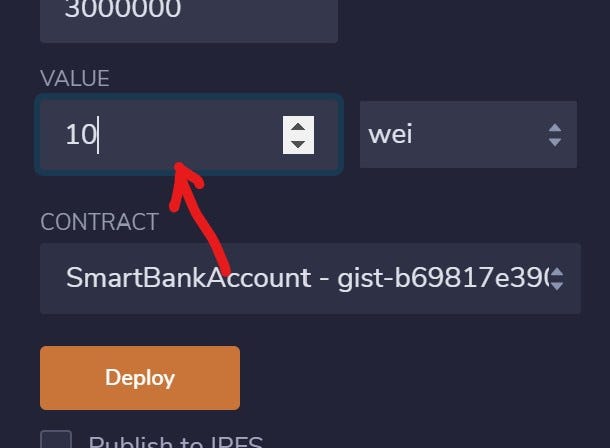Click the down arrow on the contract selector

(557, 286)
